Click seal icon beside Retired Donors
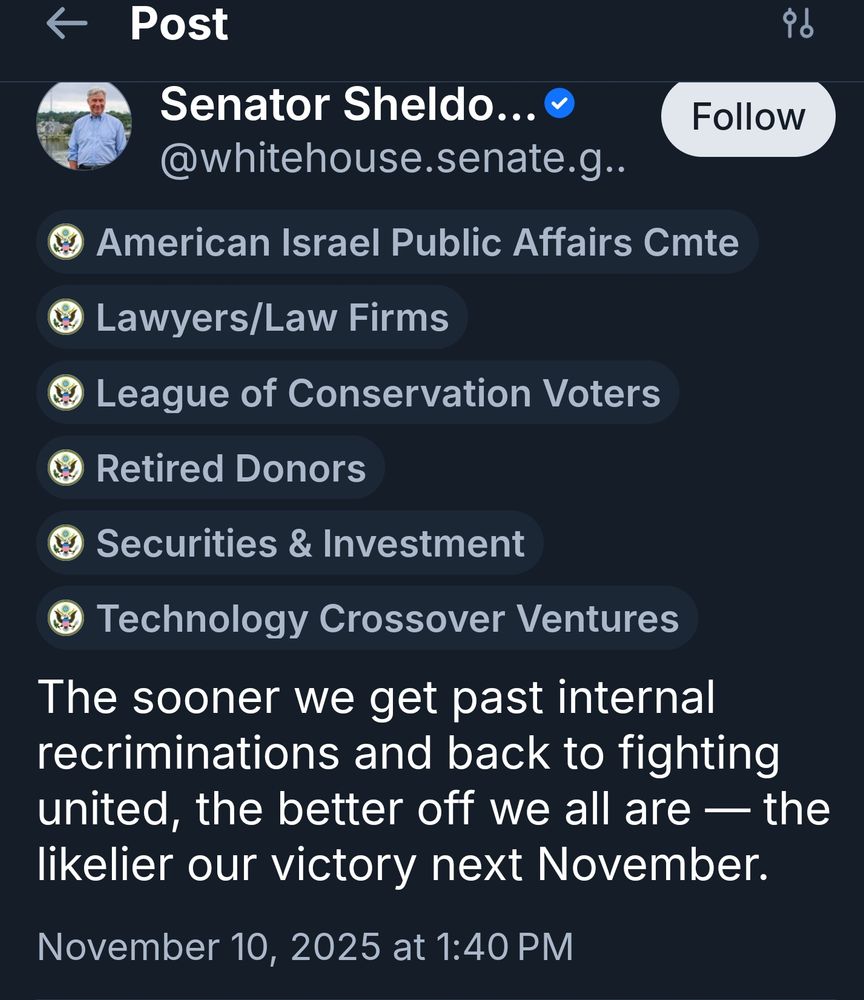Viewport: 864px width, 1000px height. click(66, 468)
